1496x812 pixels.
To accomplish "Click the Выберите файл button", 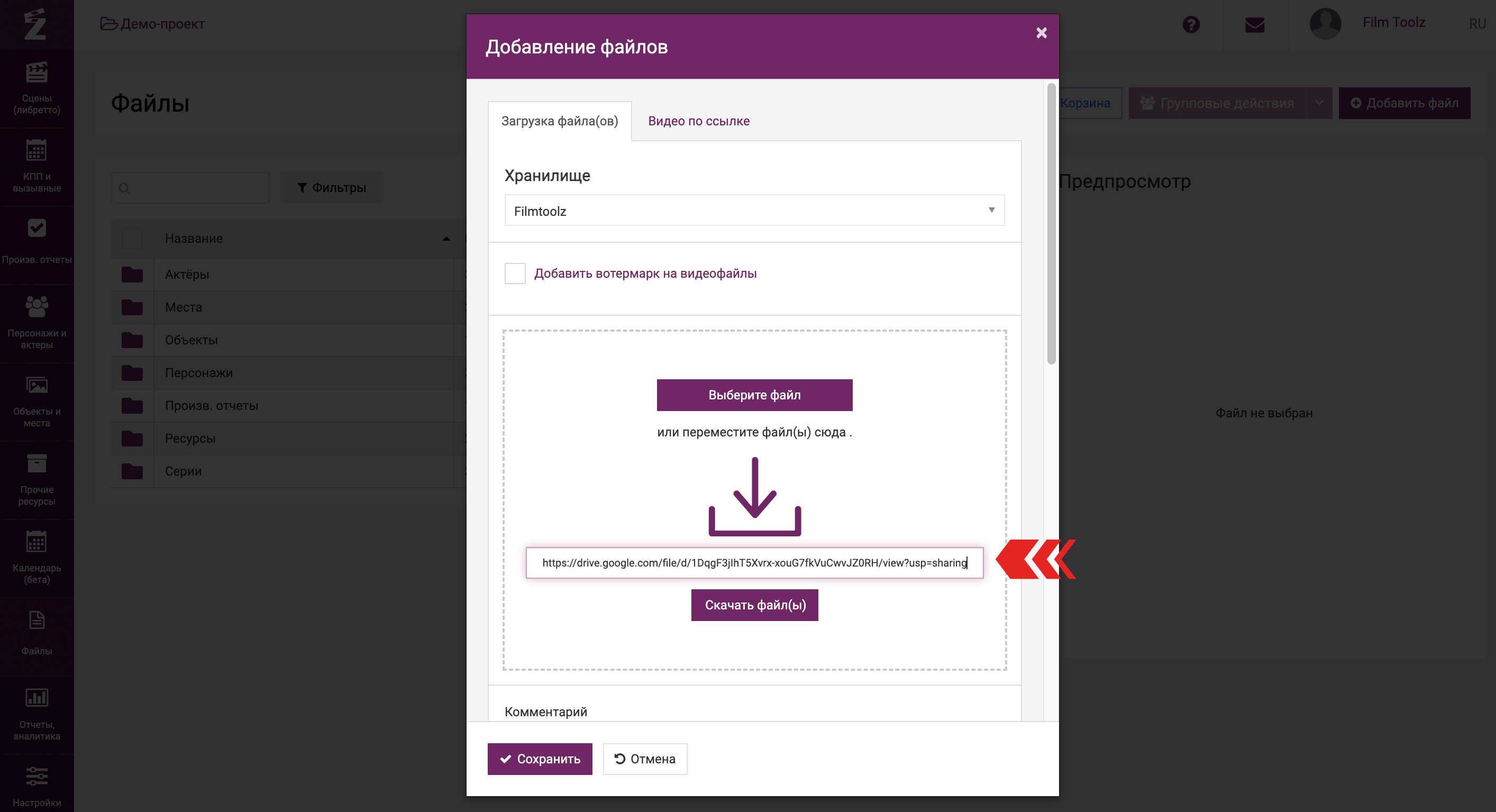I will pyautogui.click(x=754, y=395).
